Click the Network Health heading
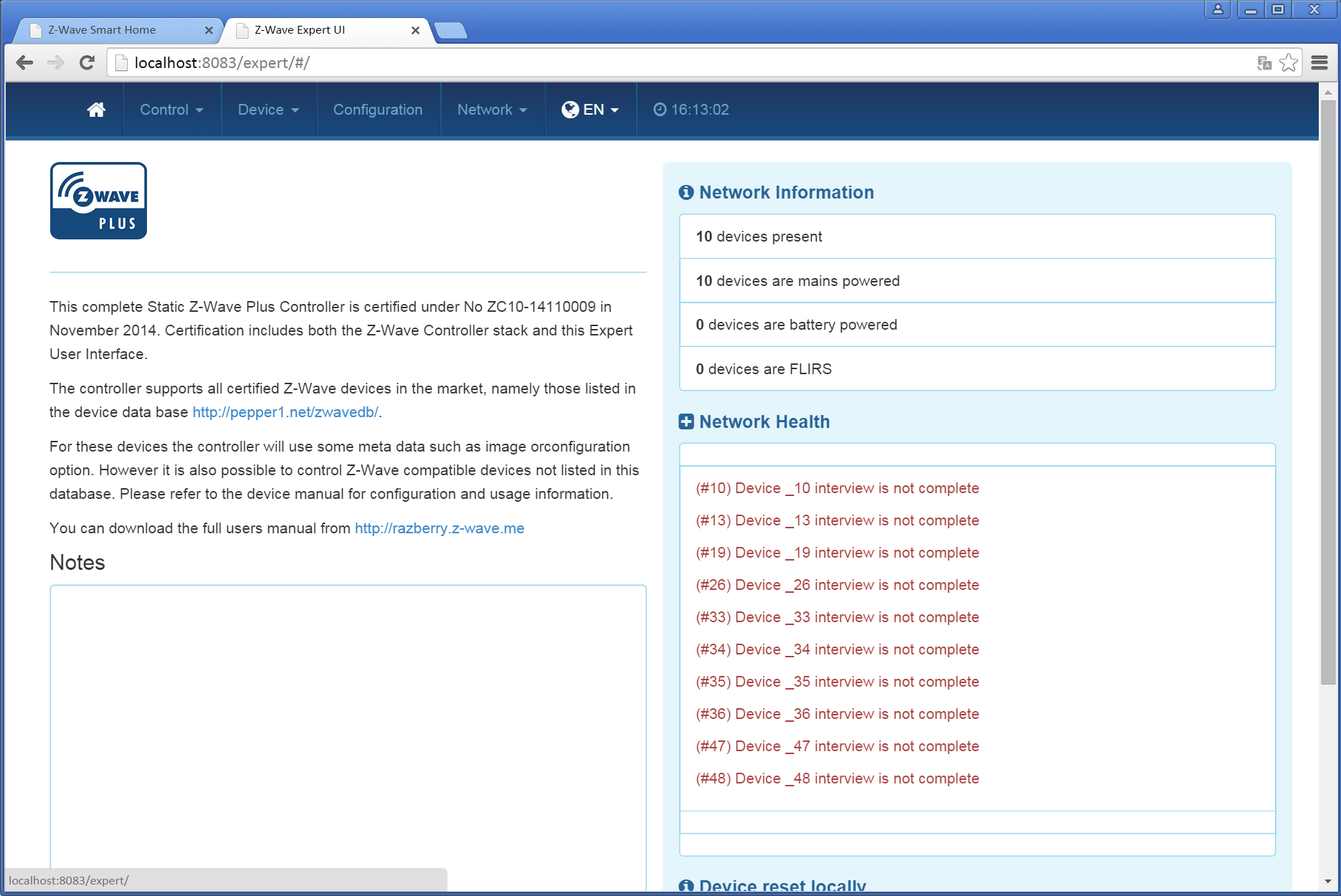This screenshot has width=1341, height=896. pyautogui.click(x=764, y=421)
